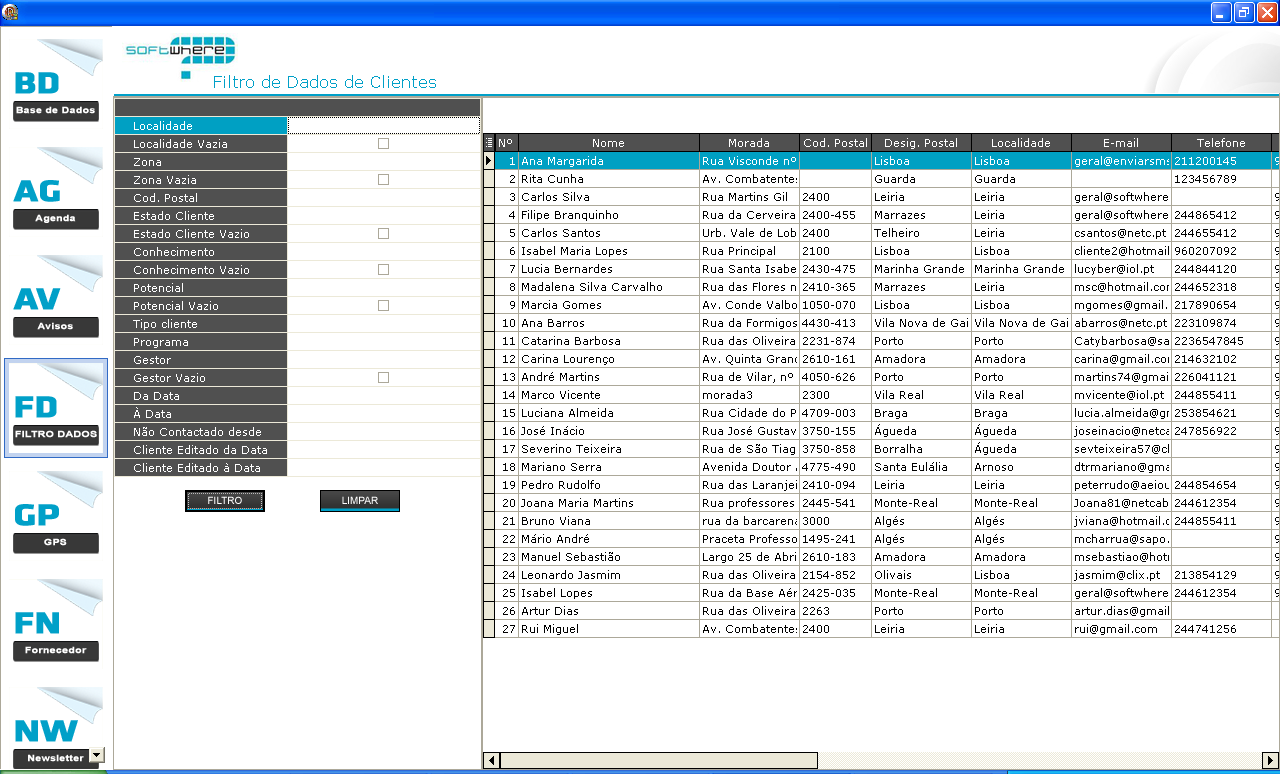The width and height of the screenshot is (1280, 774).
Task: Select the Artur Dias name cell
Action: [x=609, y=611]
